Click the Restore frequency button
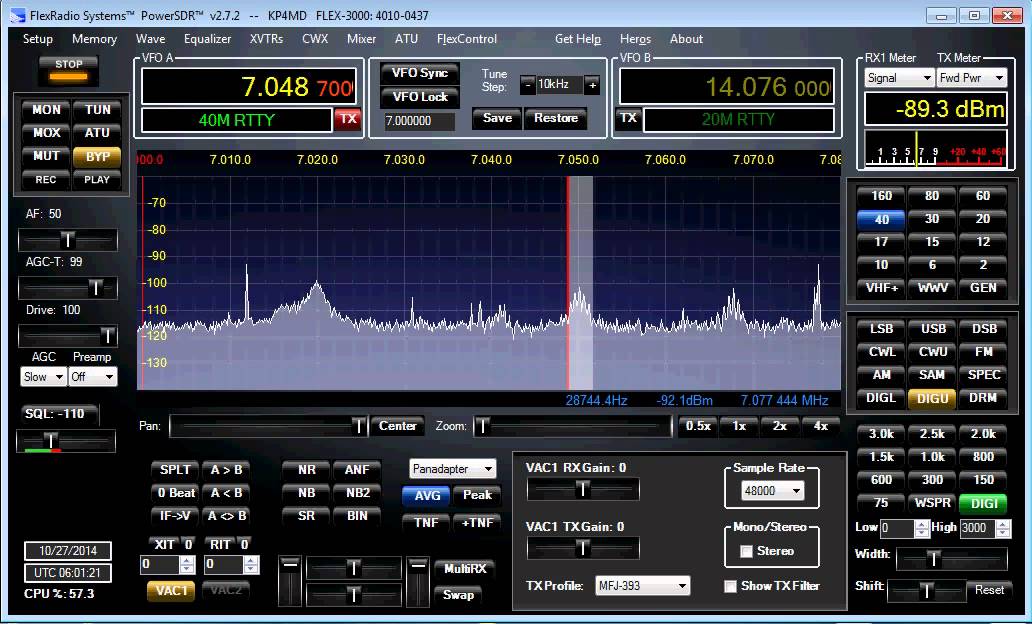Screen dimensions: 1032x624 pos(555,118)
